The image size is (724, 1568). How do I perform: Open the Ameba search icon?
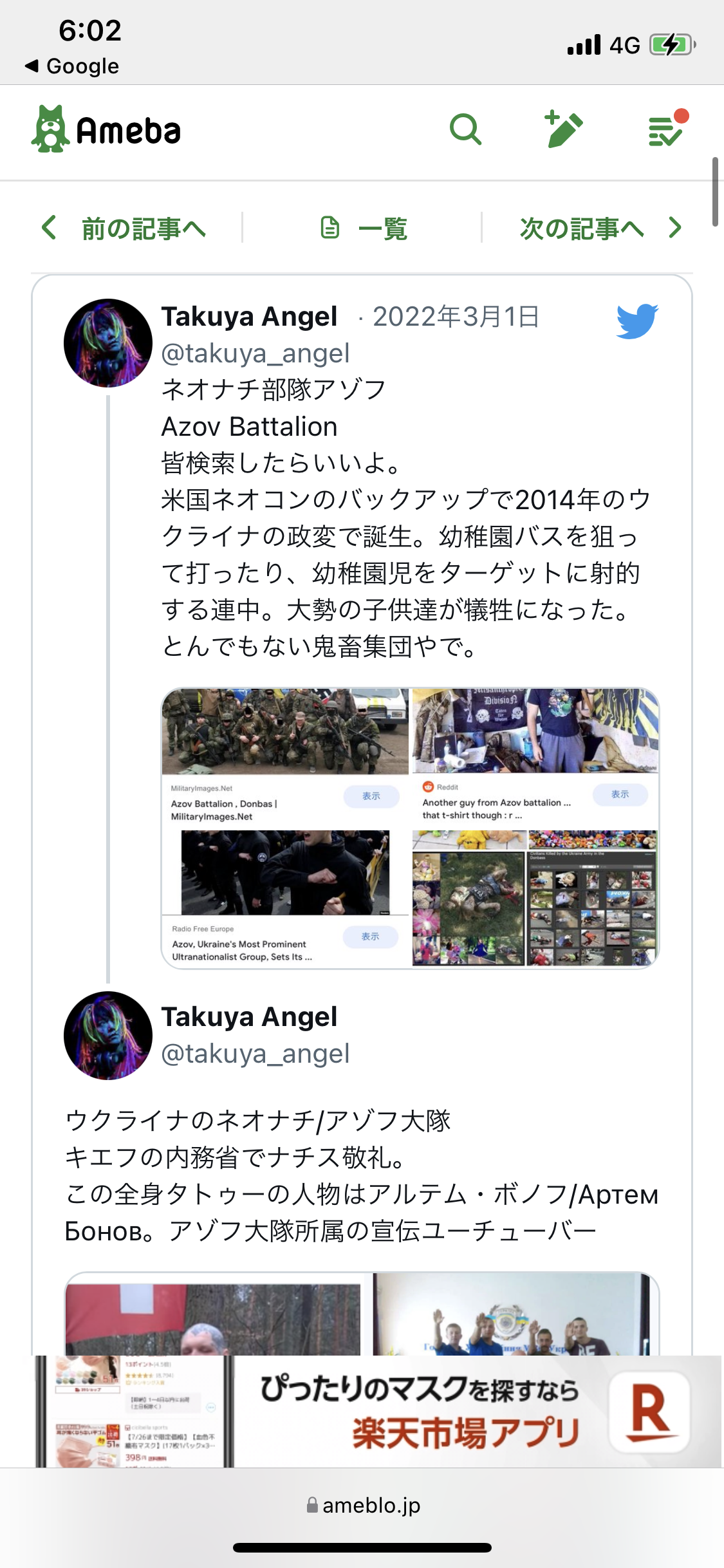pyautogui.click(x=465, y=130)
